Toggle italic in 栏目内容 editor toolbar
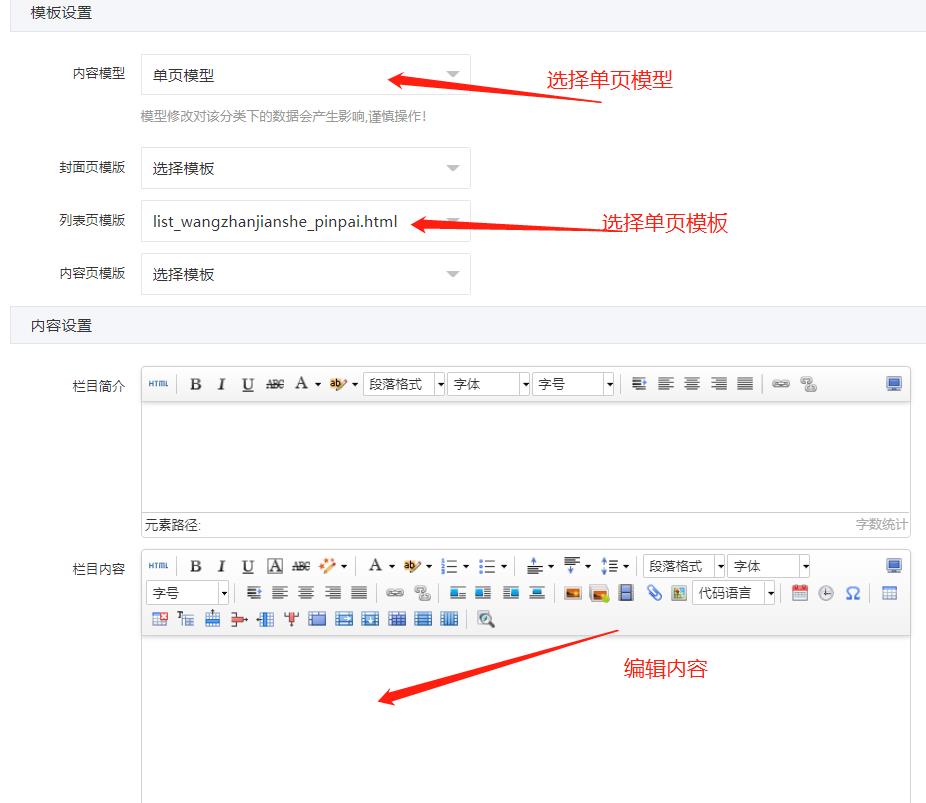 tap(221, 566)
